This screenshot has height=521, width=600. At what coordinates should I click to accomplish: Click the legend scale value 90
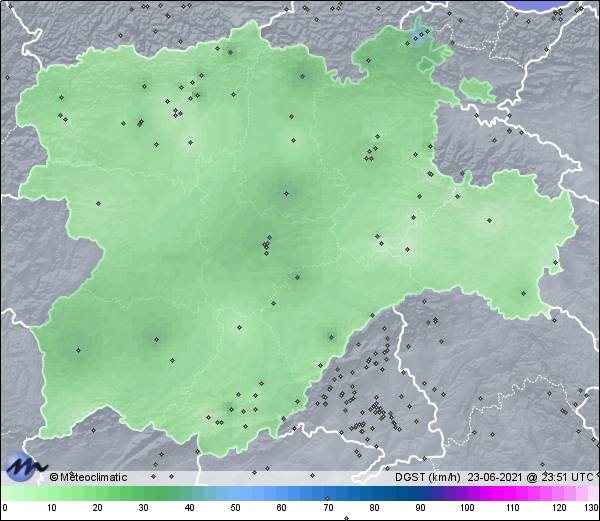tap(420, 508)
